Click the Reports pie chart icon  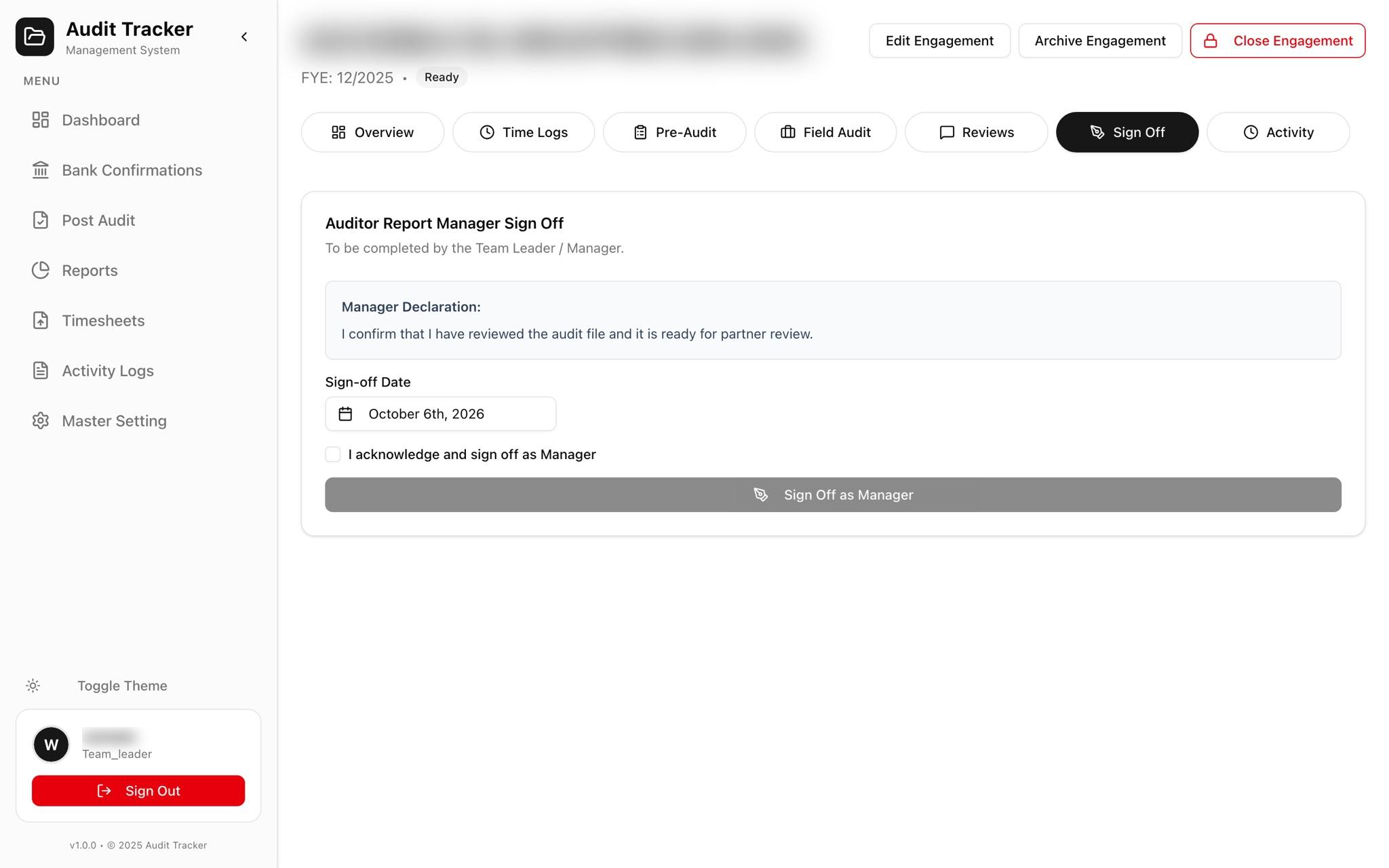pyautogui.click(x=41, y=271)
